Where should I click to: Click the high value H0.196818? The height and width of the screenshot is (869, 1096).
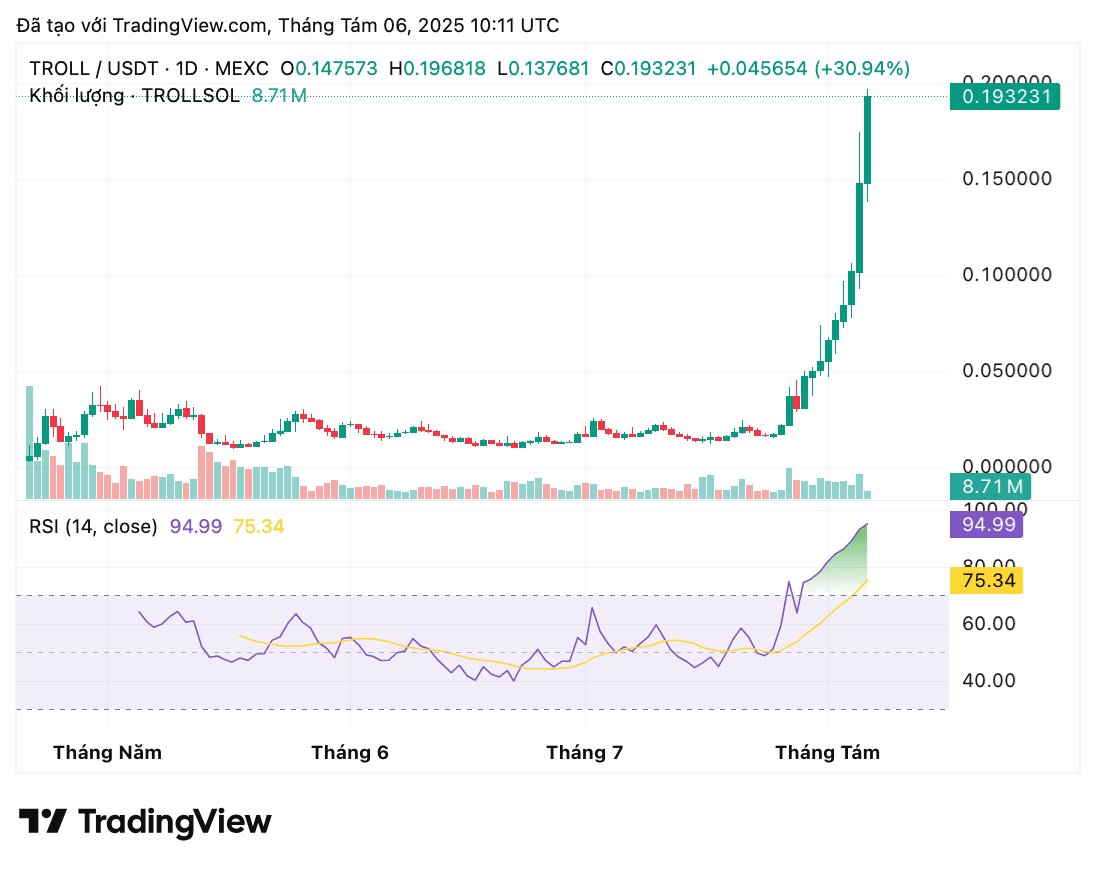[437, 69]
